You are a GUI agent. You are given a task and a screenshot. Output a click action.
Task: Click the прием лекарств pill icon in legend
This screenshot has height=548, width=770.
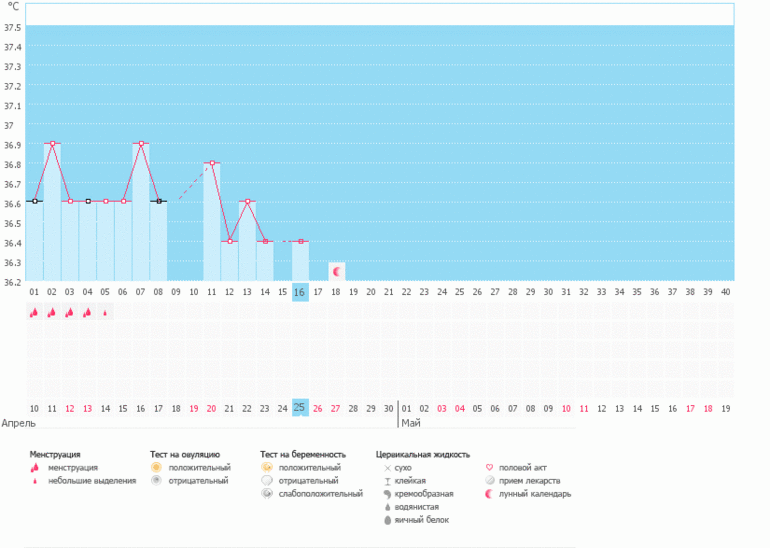[489, 480]
